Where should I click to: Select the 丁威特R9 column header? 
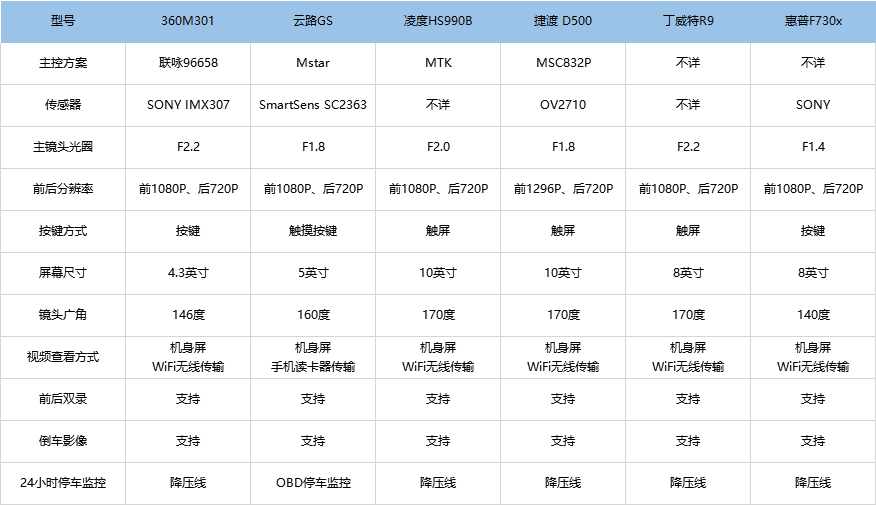tap(688, 21)
